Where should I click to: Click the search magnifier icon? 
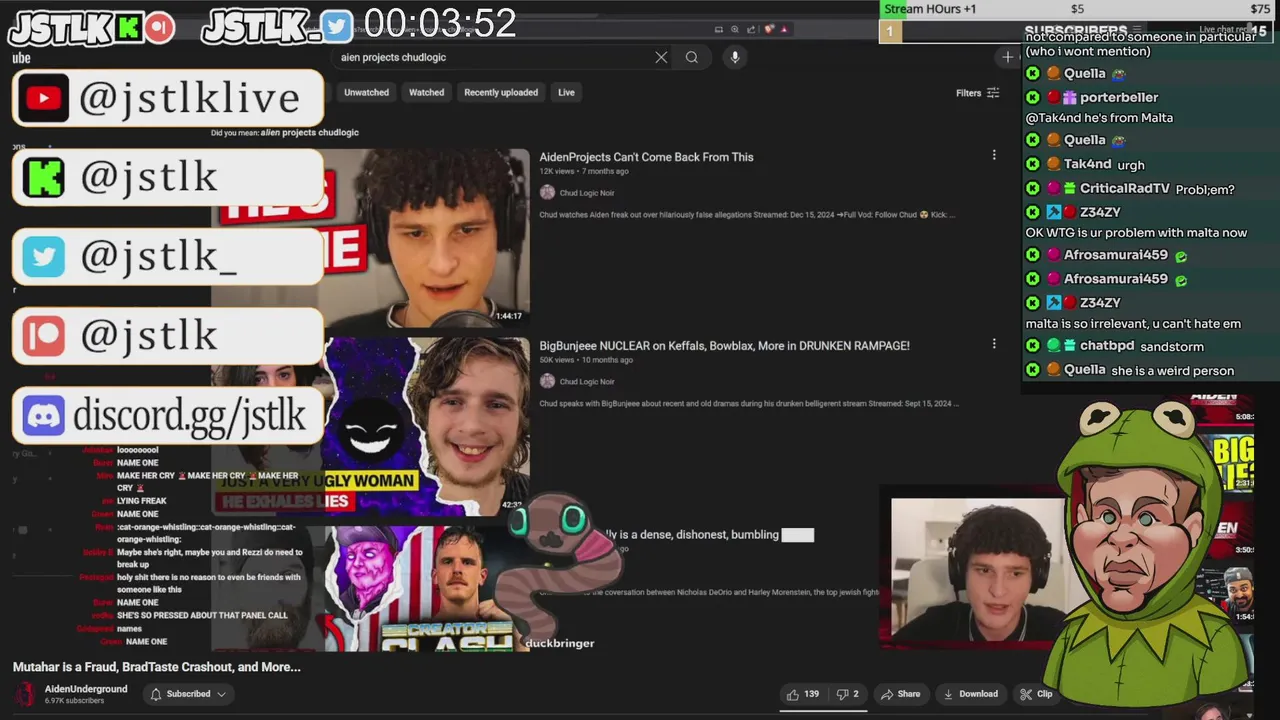(691, 57)
